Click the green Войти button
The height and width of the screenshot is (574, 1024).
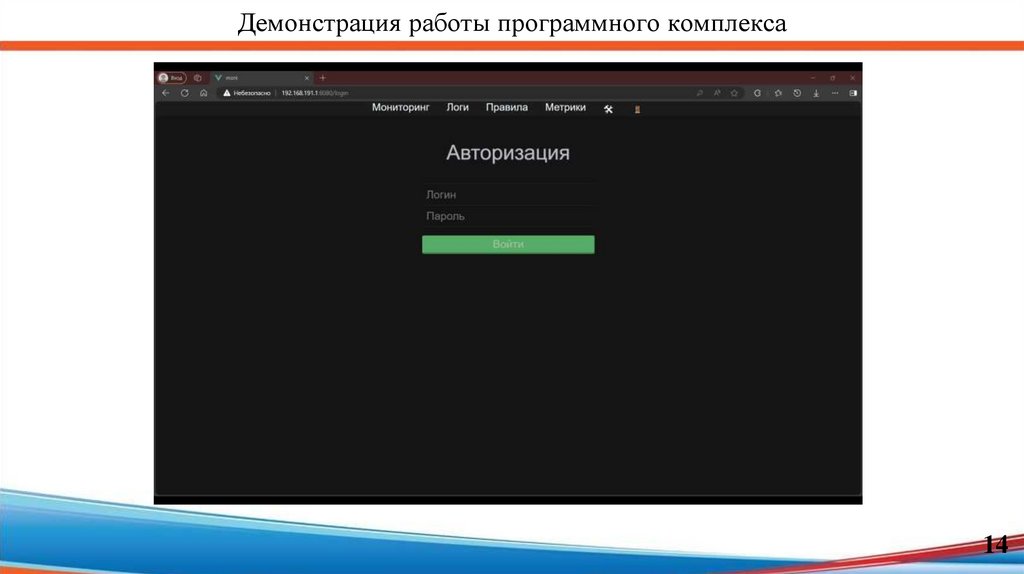click(508, 244)
